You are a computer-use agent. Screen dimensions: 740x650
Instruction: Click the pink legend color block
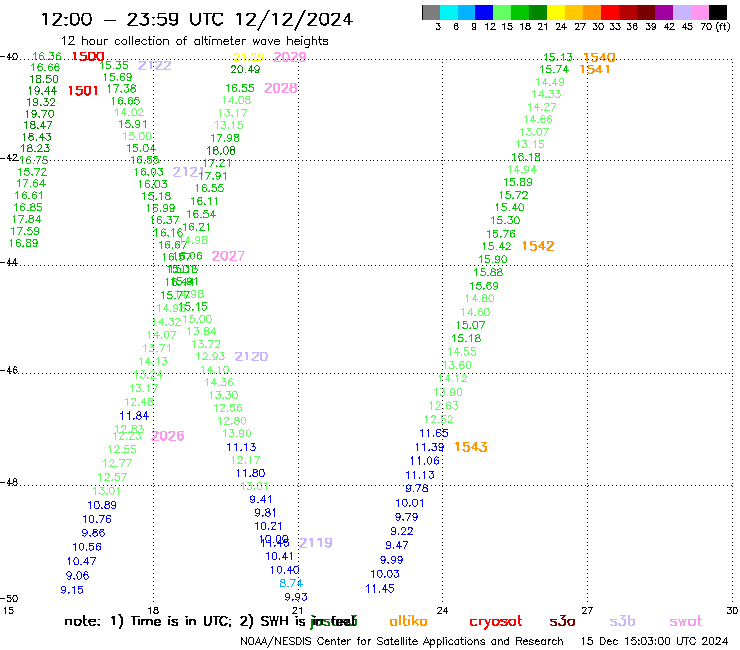coord(699,12)
